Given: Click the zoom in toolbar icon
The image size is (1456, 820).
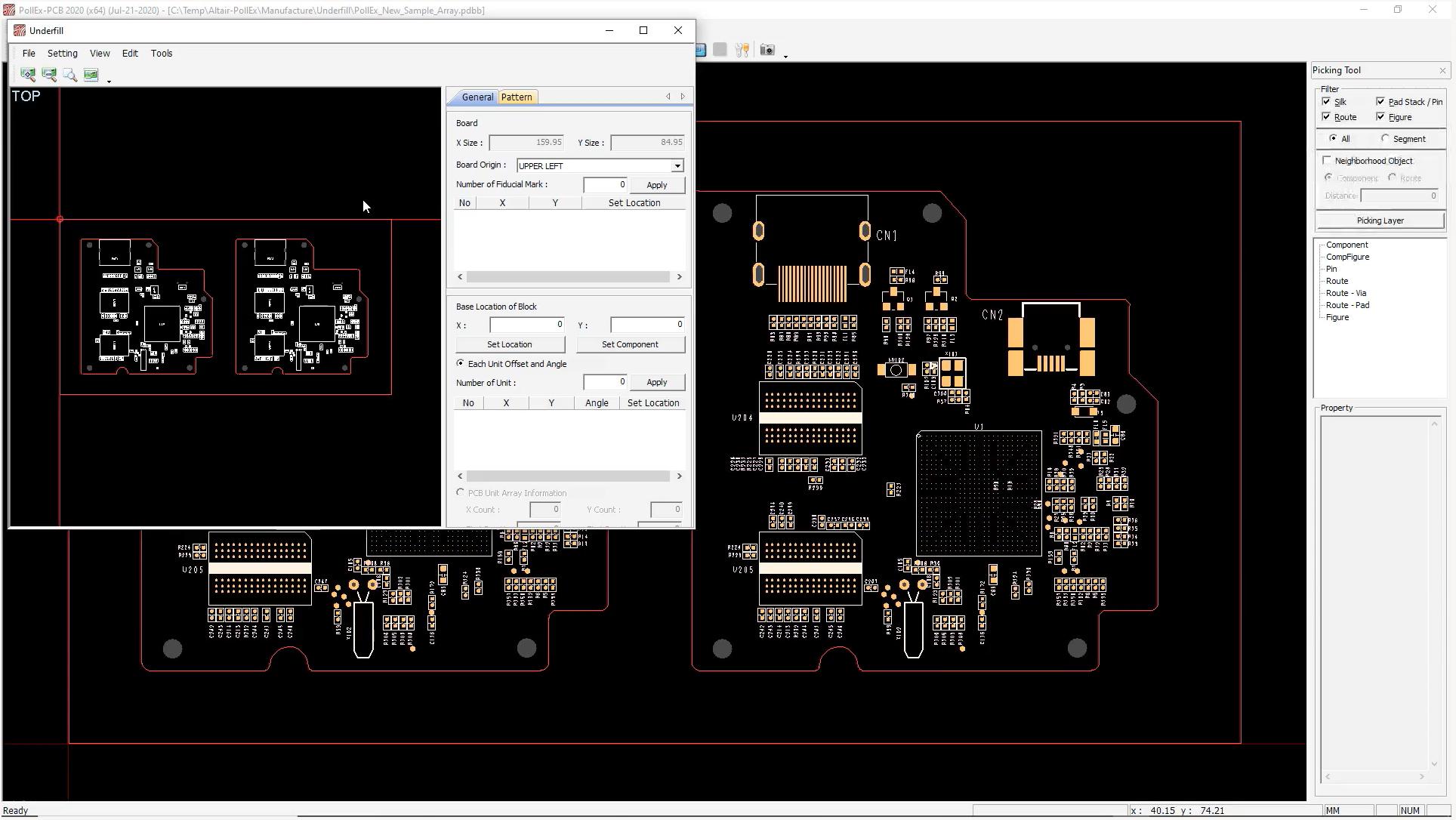Looking at the screenshot, I should click(28, 74).
